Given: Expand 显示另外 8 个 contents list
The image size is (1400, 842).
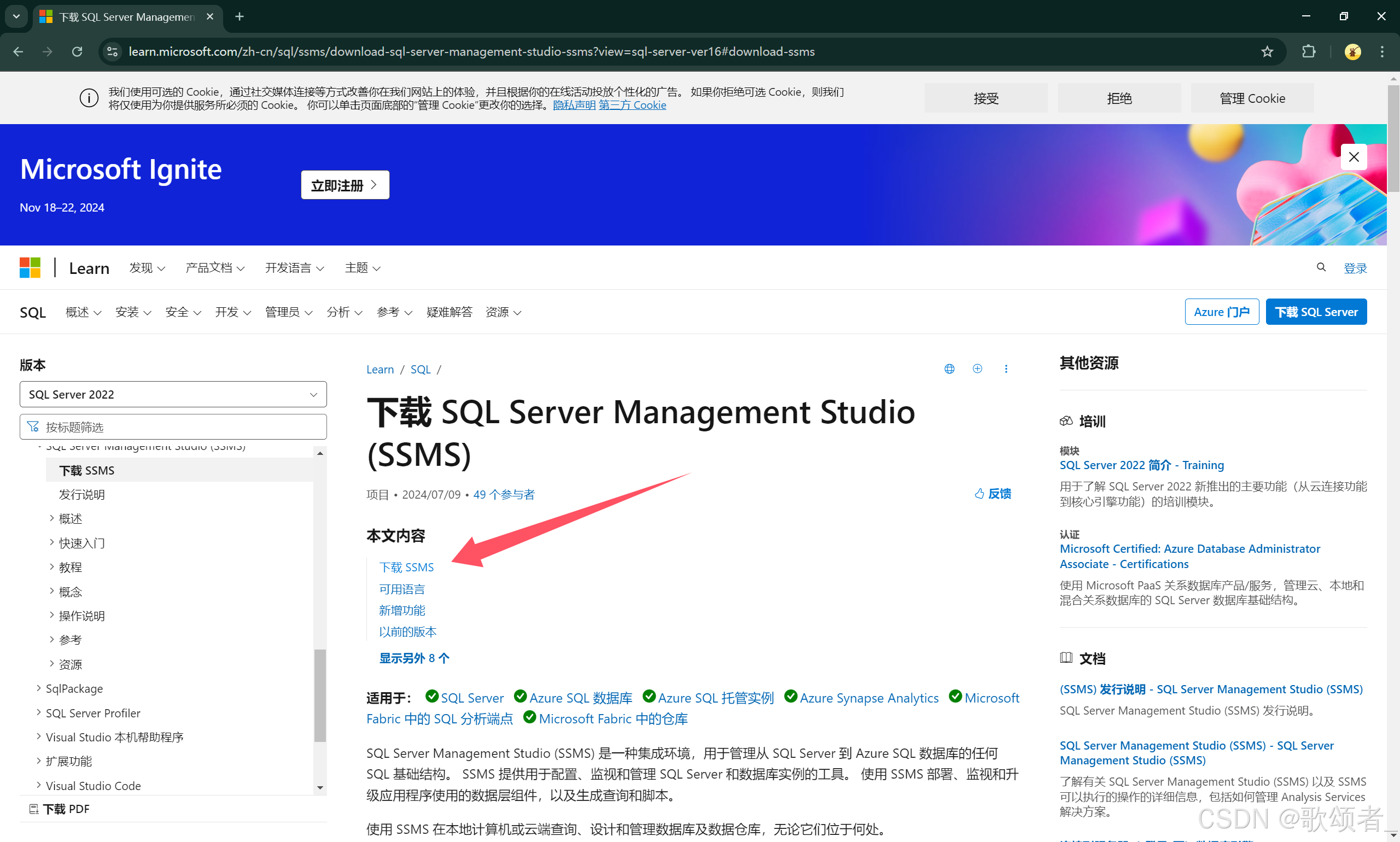Looking at the screenshot, I should 415,658.
